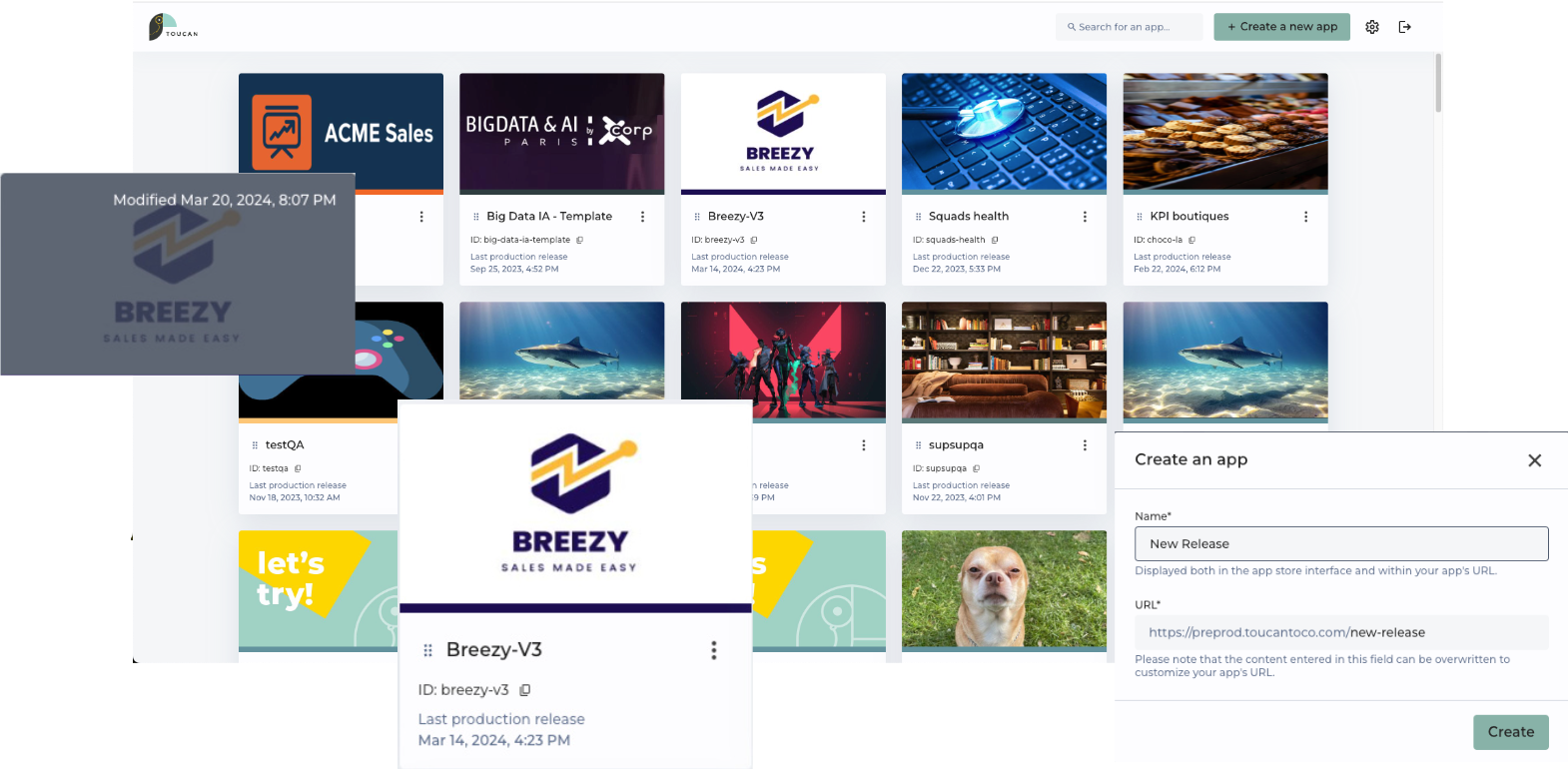The width and height of the screenshot is (1568, 769).
Task: Click the Create button in the dialog
Action: tap(1510, 732)
